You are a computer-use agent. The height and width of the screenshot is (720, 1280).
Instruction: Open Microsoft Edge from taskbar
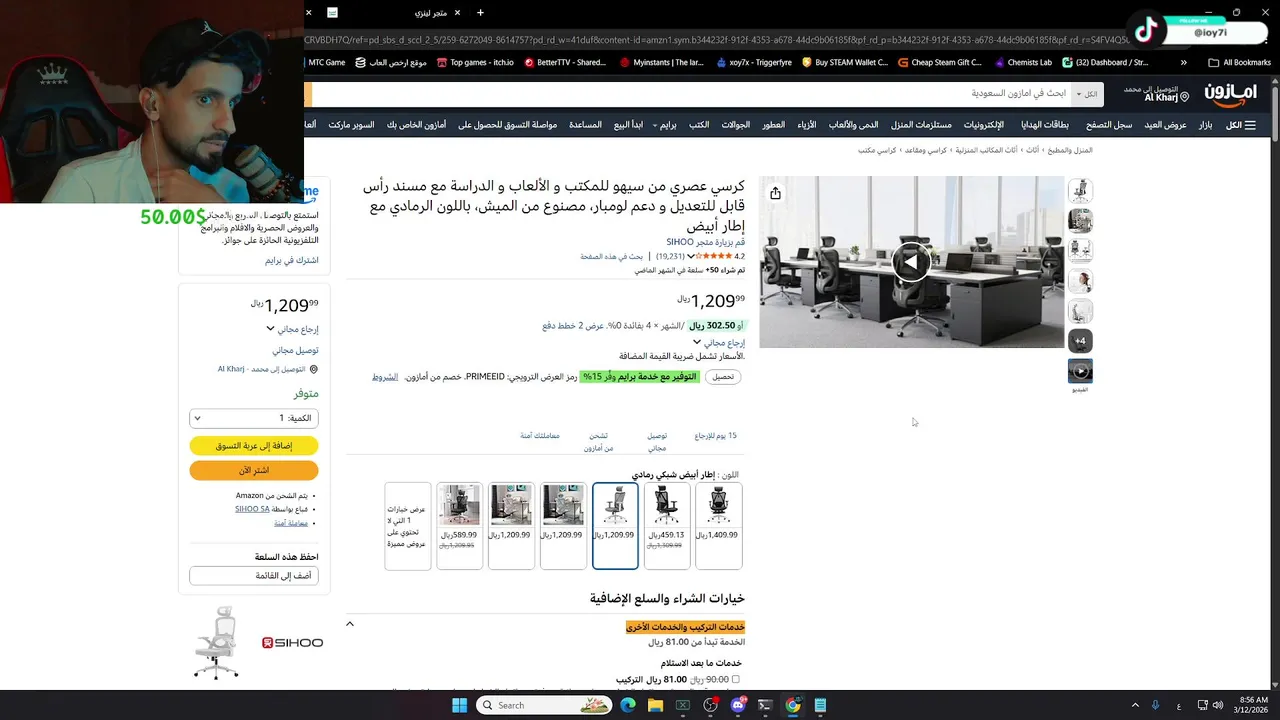[x=628, y=705]
